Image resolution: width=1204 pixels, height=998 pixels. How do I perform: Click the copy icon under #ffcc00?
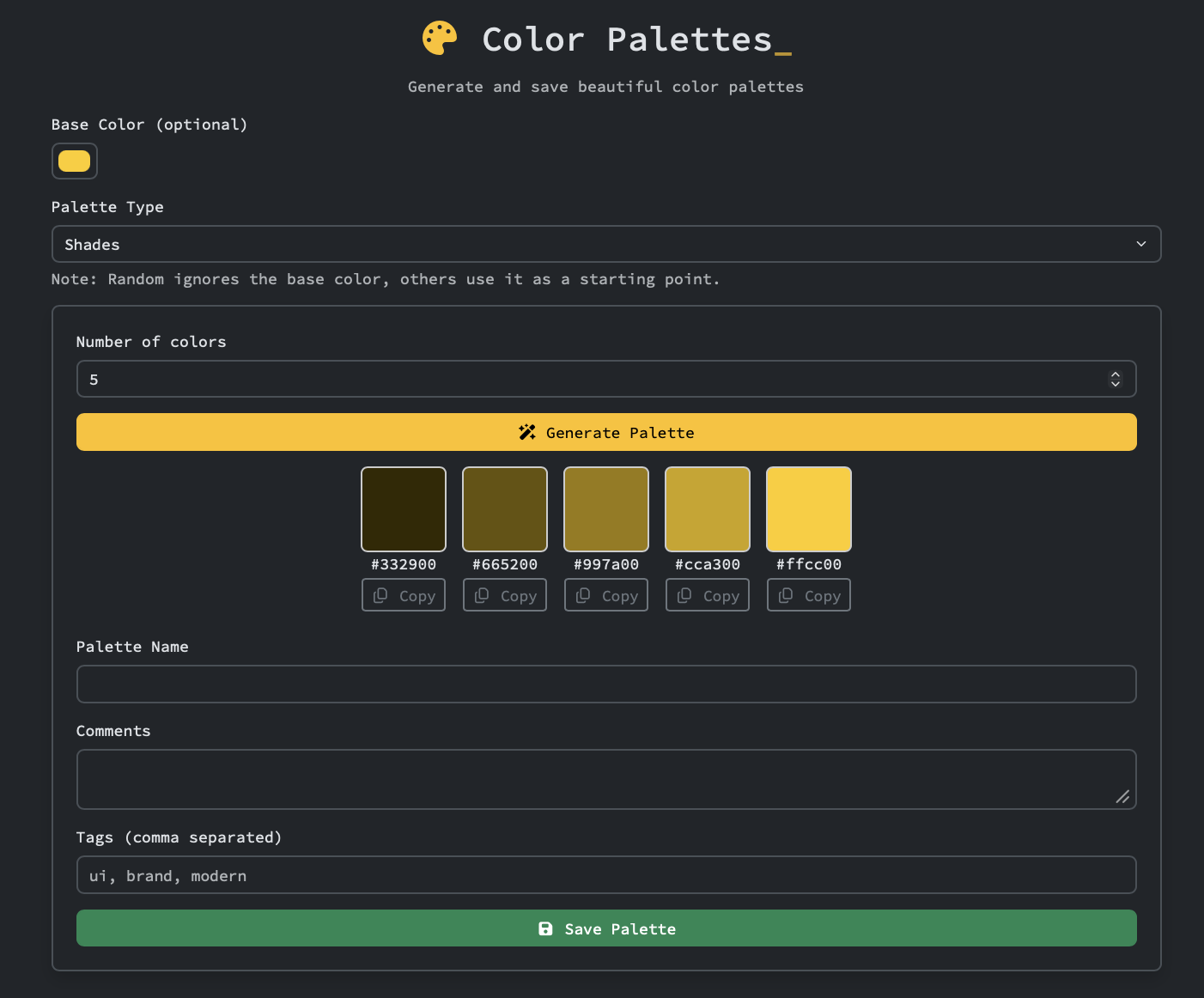point(787,594)
